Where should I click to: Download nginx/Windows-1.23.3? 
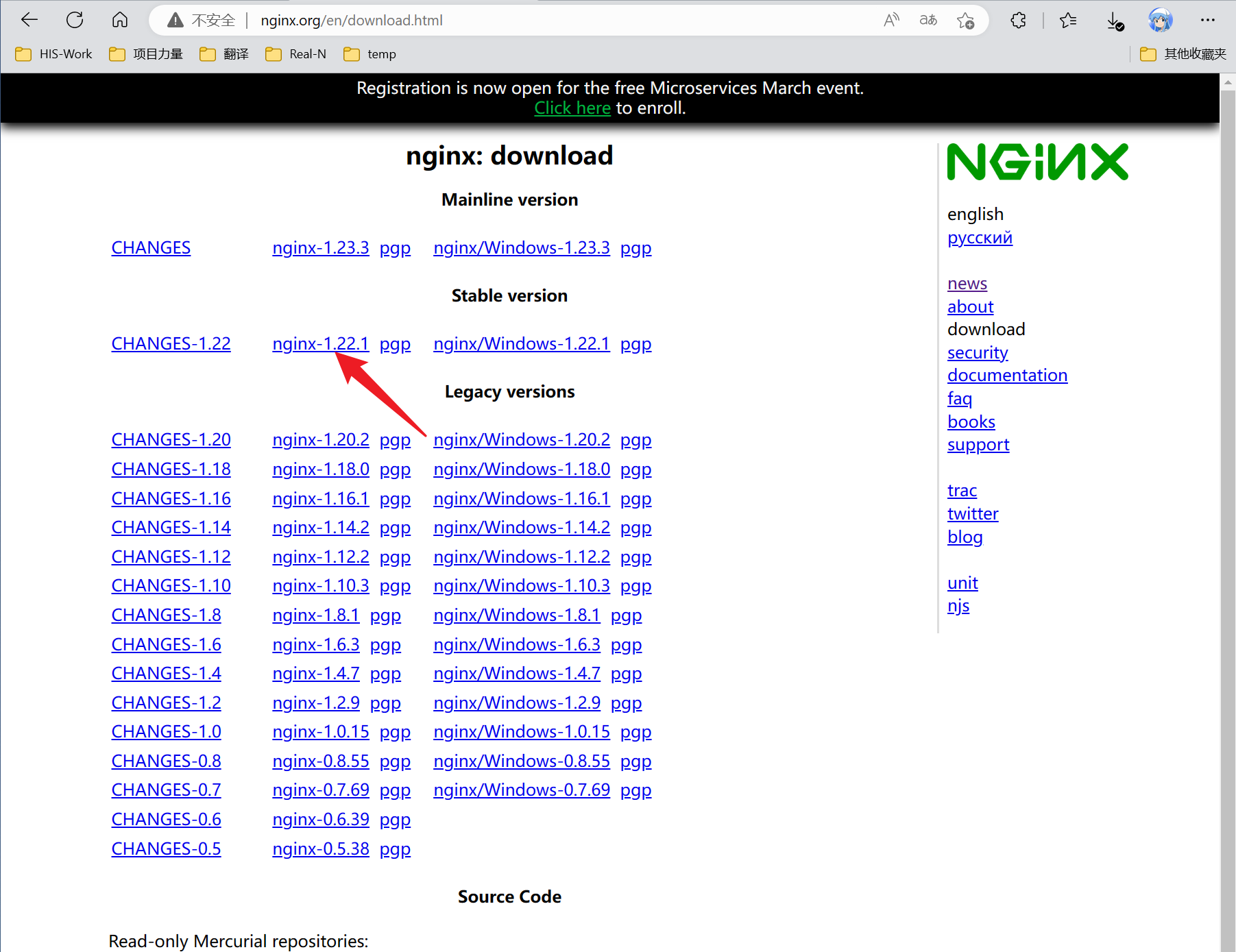[x=522, y=248]
